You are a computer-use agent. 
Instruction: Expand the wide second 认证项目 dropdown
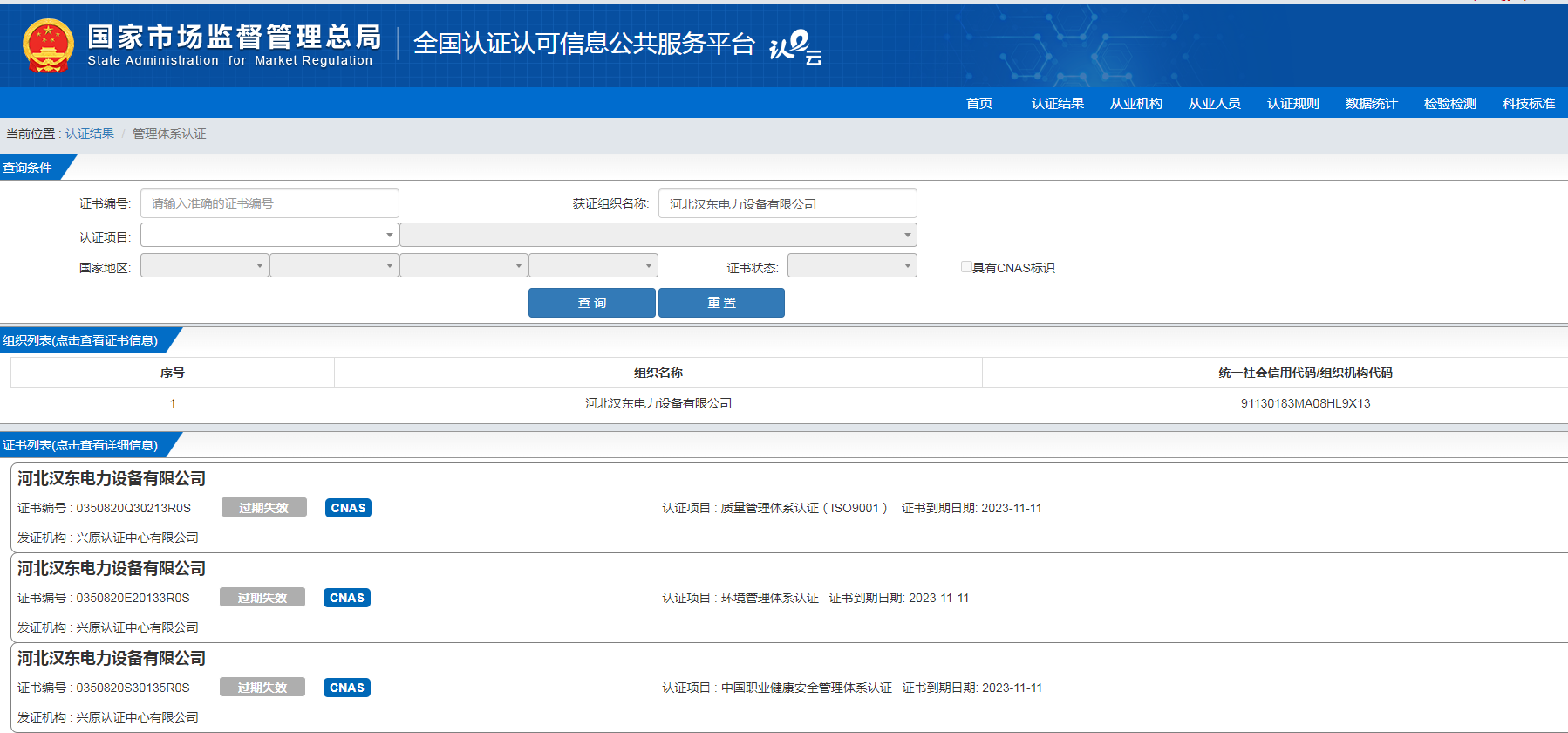[658, 235]
